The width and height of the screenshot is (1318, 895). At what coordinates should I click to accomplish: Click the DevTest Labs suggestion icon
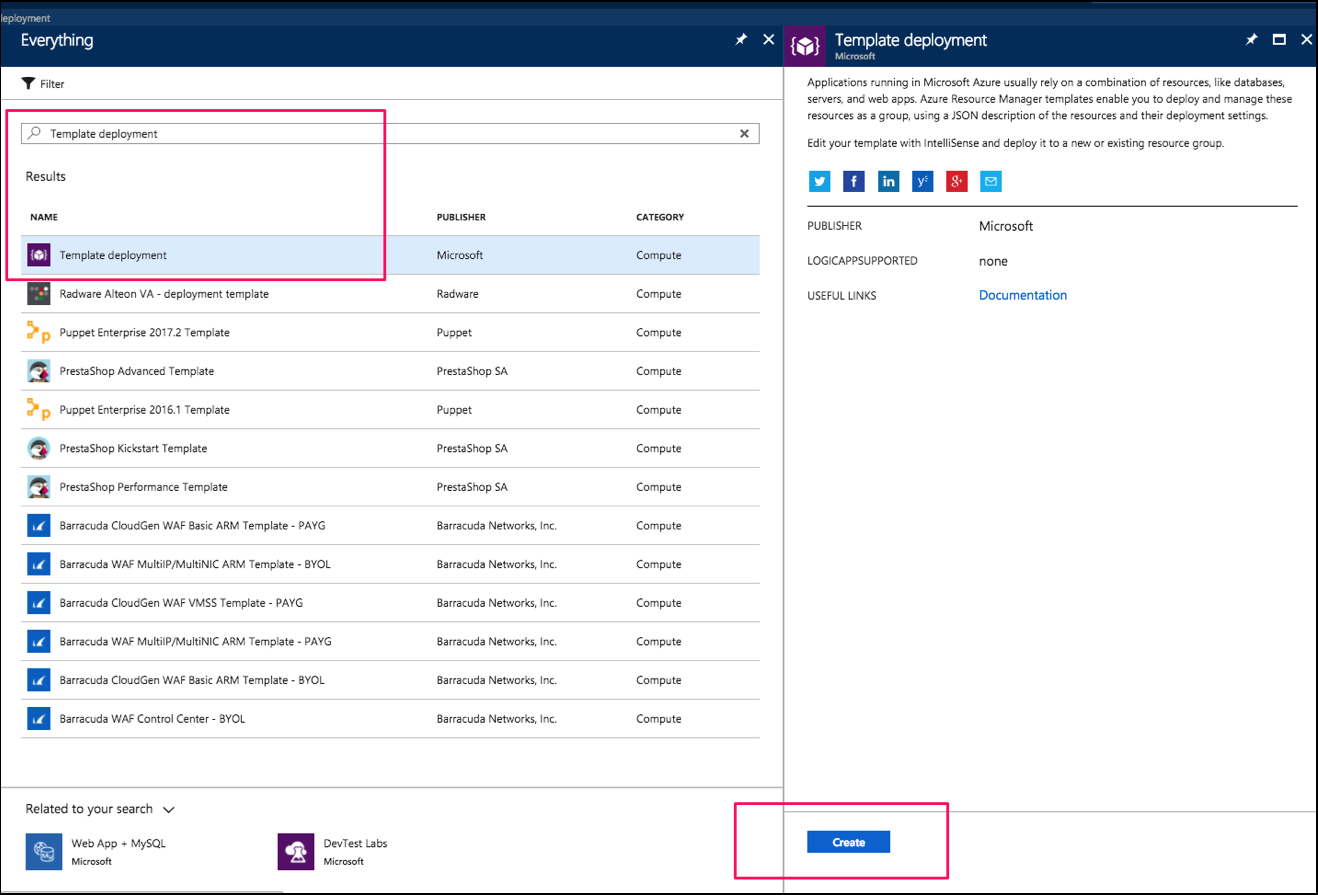pos(295,851)
